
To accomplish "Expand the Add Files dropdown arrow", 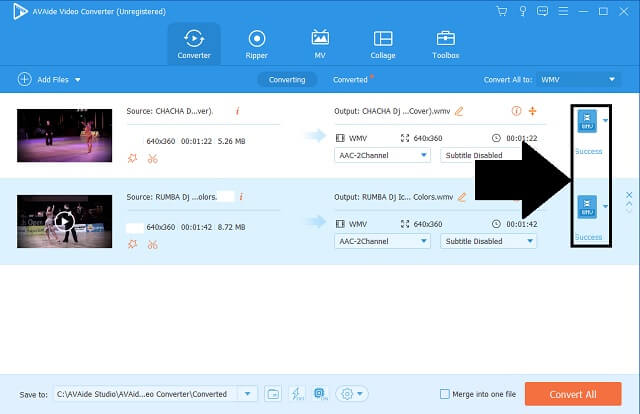I will click(78, 80).
